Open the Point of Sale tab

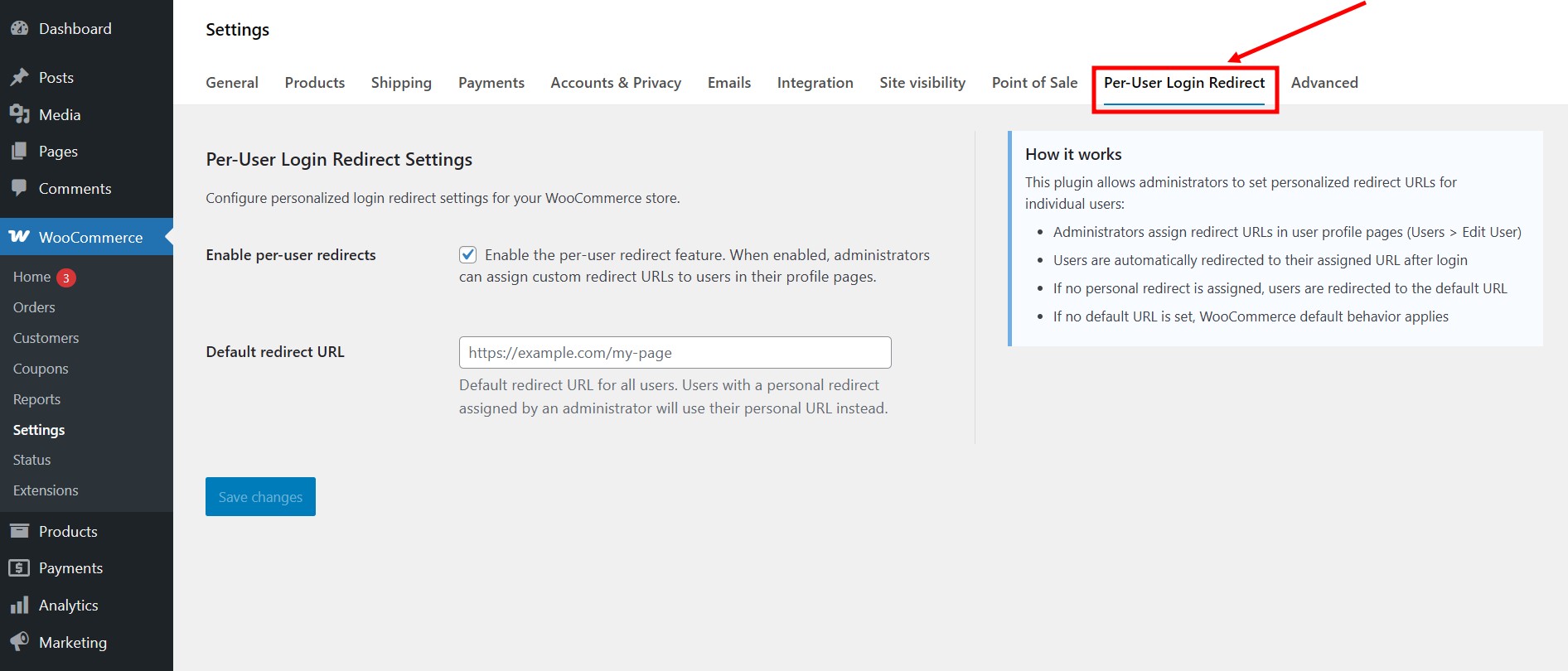click(x=1034, y=83)
